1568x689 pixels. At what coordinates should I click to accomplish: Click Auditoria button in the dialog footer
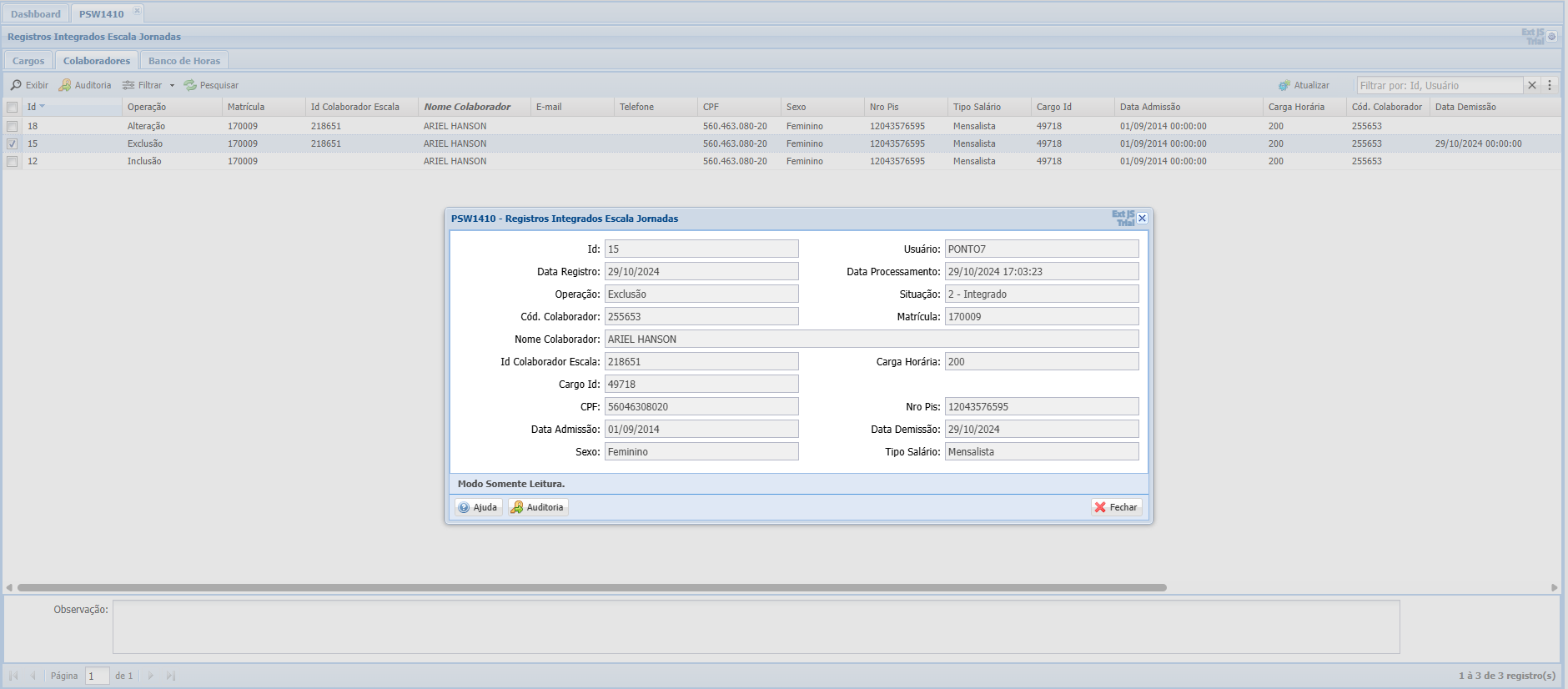point(538,507)
